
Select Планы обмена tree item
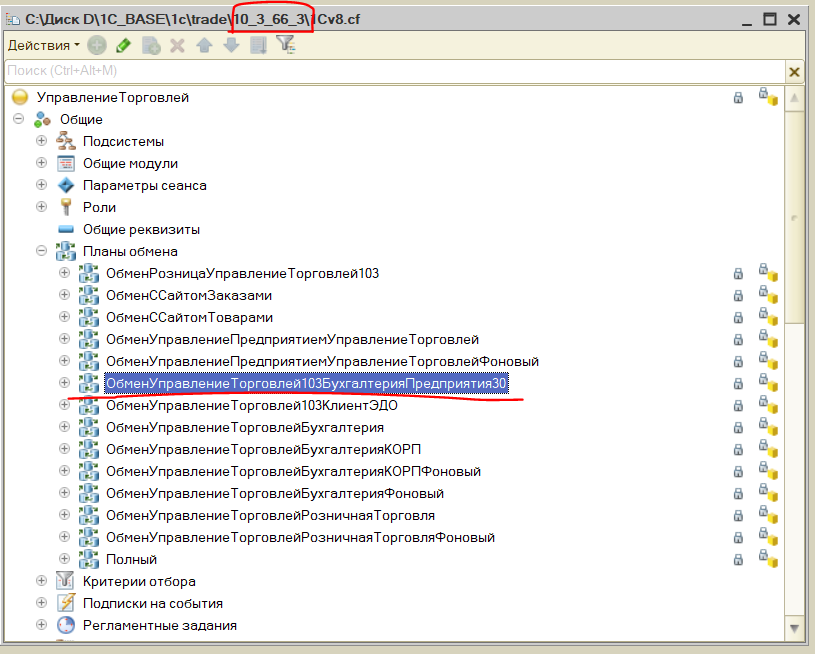[x=130, y=252]
